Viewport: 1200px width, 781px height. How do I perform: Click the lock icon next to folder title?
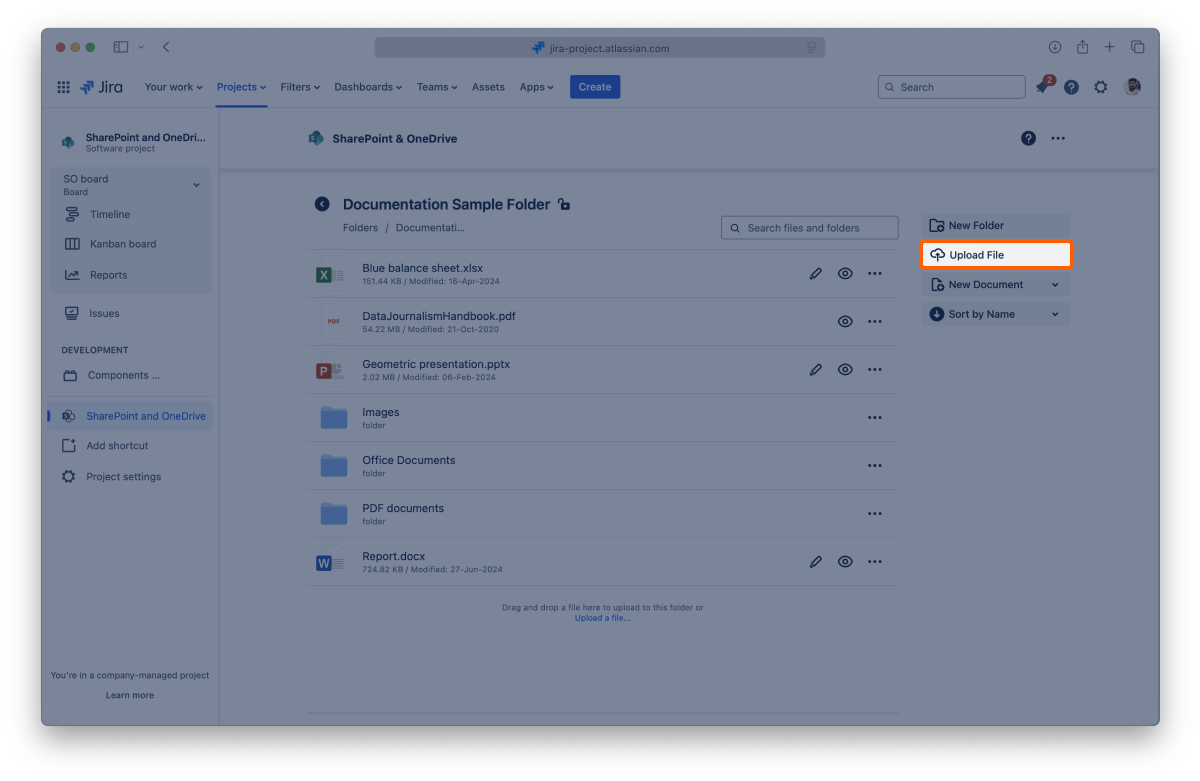tap(564, 205)
